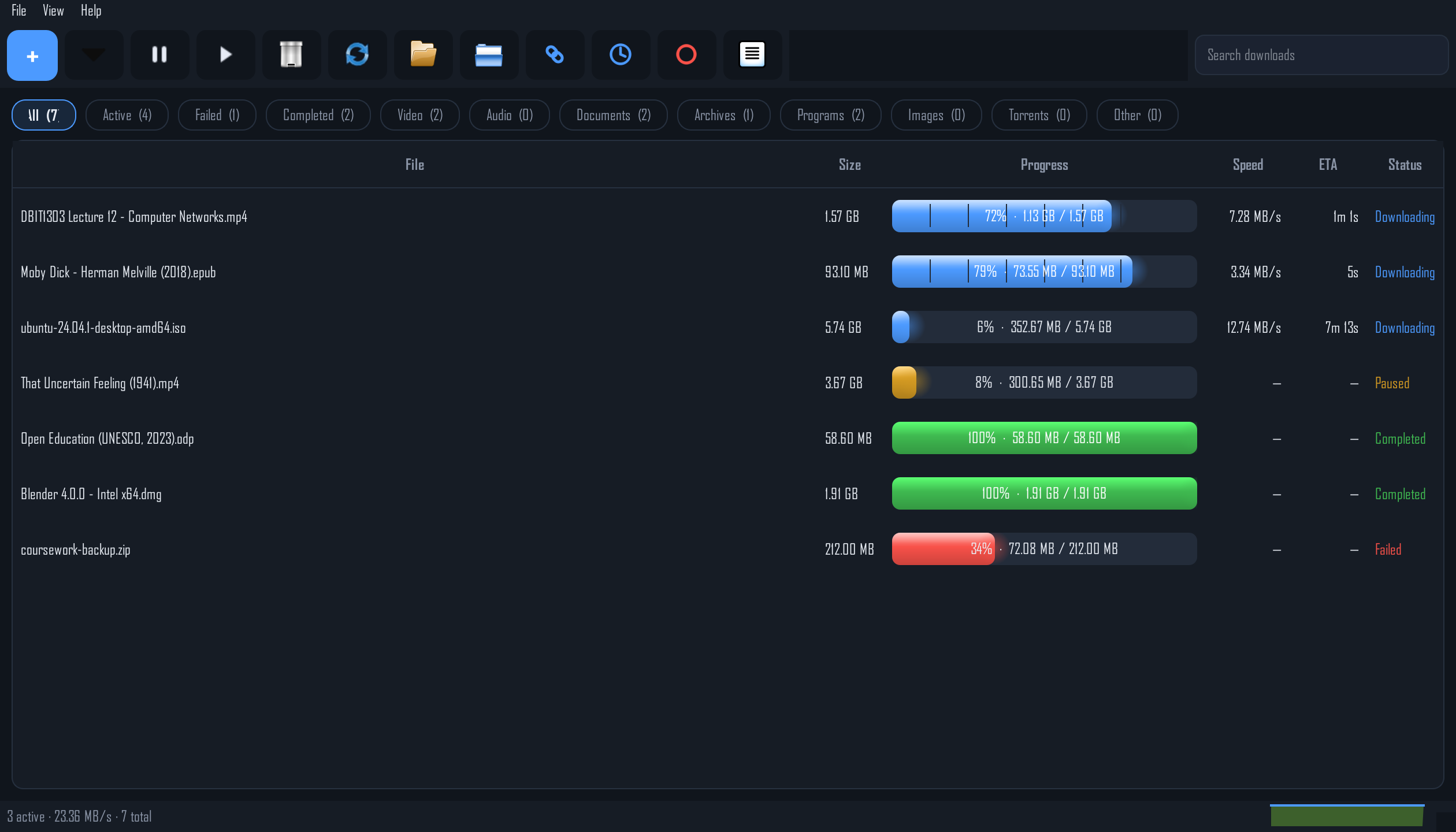The height and width of the screenshot is (832, 1456).
Task: Open the scheduler clock icon
Action: point(621,55)
